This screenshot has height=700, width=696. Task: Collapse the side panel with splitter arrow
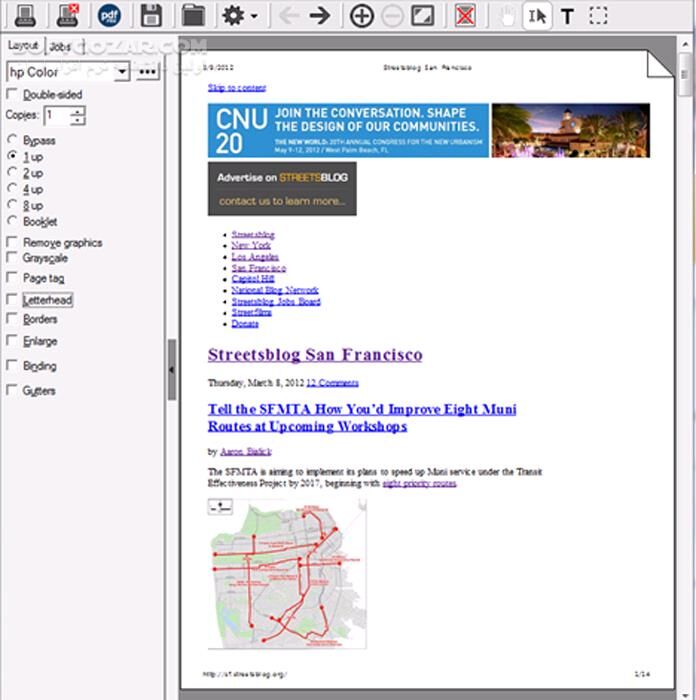171,369
